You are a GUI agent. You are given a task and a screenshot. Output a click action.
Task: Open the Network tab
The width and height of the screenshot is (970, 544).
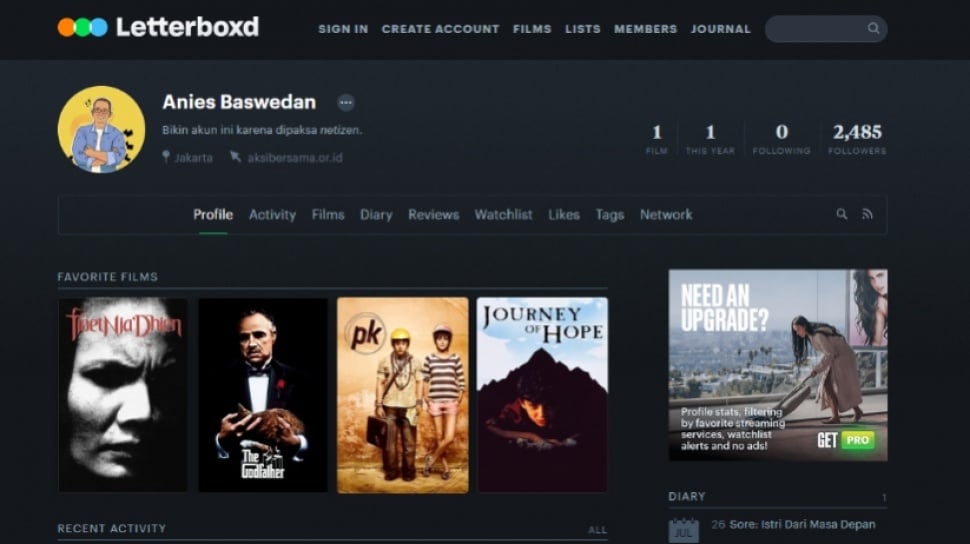point(666,215)
